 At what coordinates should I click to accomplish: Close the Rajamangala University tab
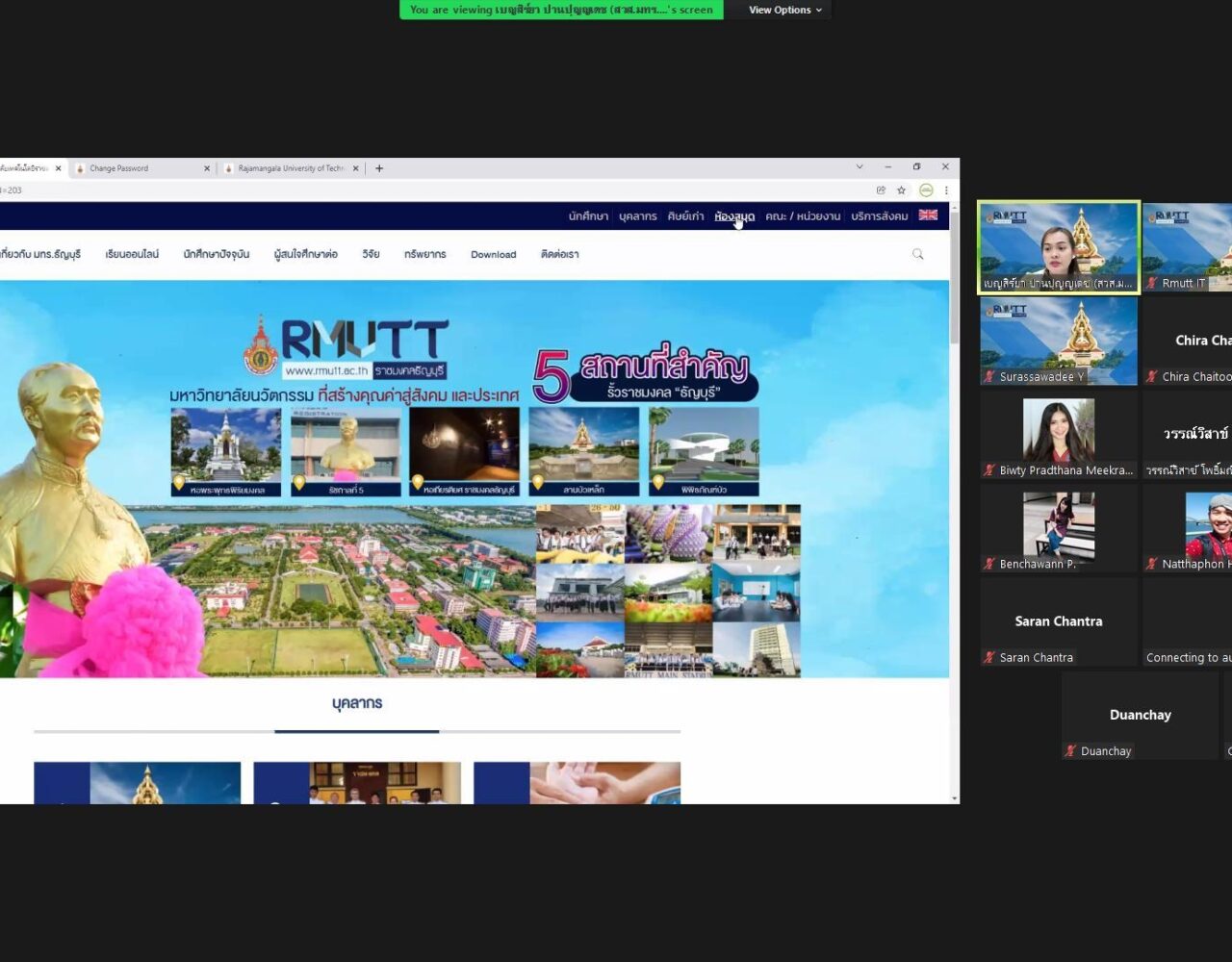coord(355,168)
